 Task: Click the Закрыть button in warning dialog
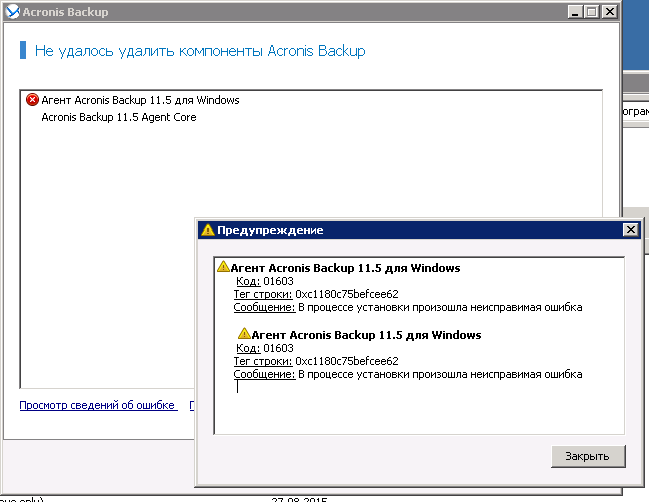588,456
